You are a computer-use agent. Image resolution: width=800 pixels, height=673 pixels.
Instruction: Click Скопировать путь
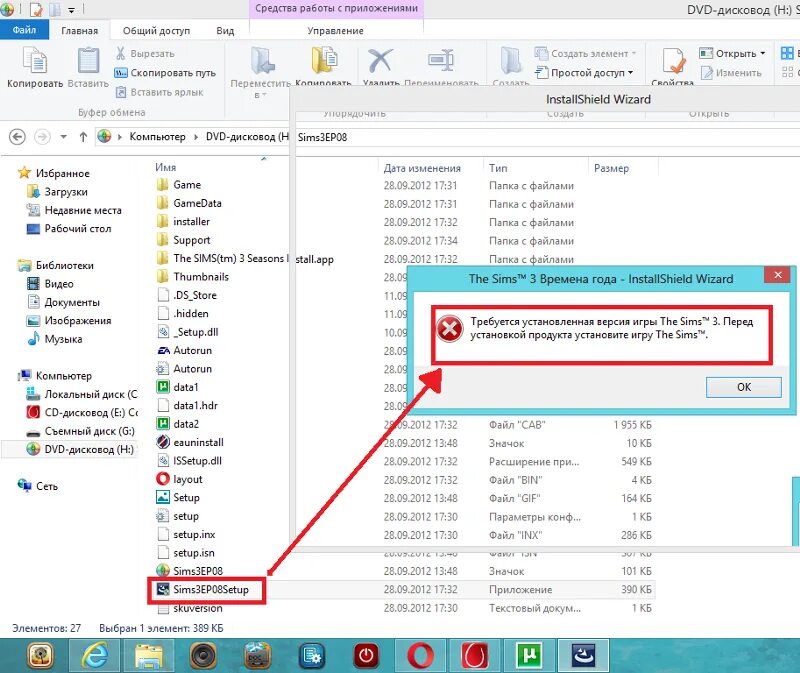tap(165, 73)
